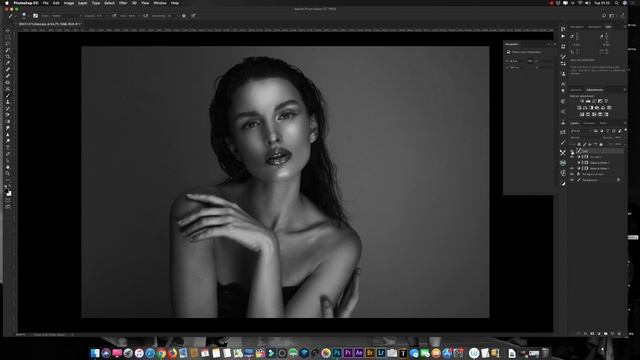
Task: Share image icon in options bar
Action: click(622, 16)
